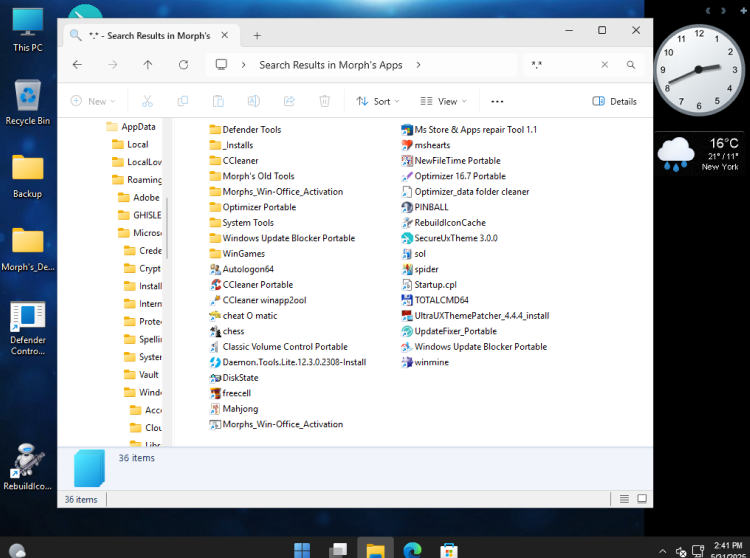Select the Search Results in Morph's tab

[x=149, y=36]
